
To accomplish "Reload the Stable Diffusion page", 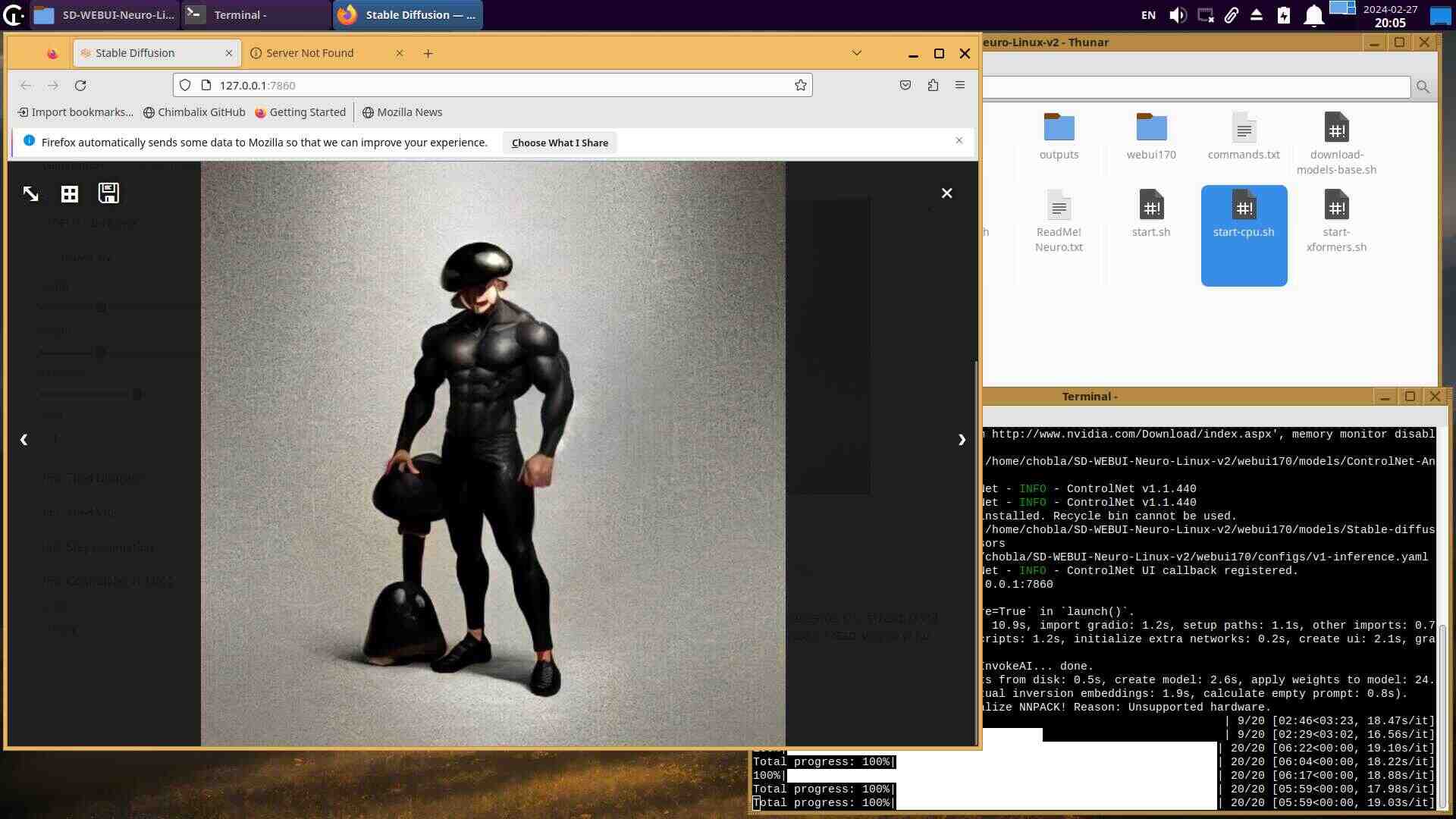I will pos(80,86).
